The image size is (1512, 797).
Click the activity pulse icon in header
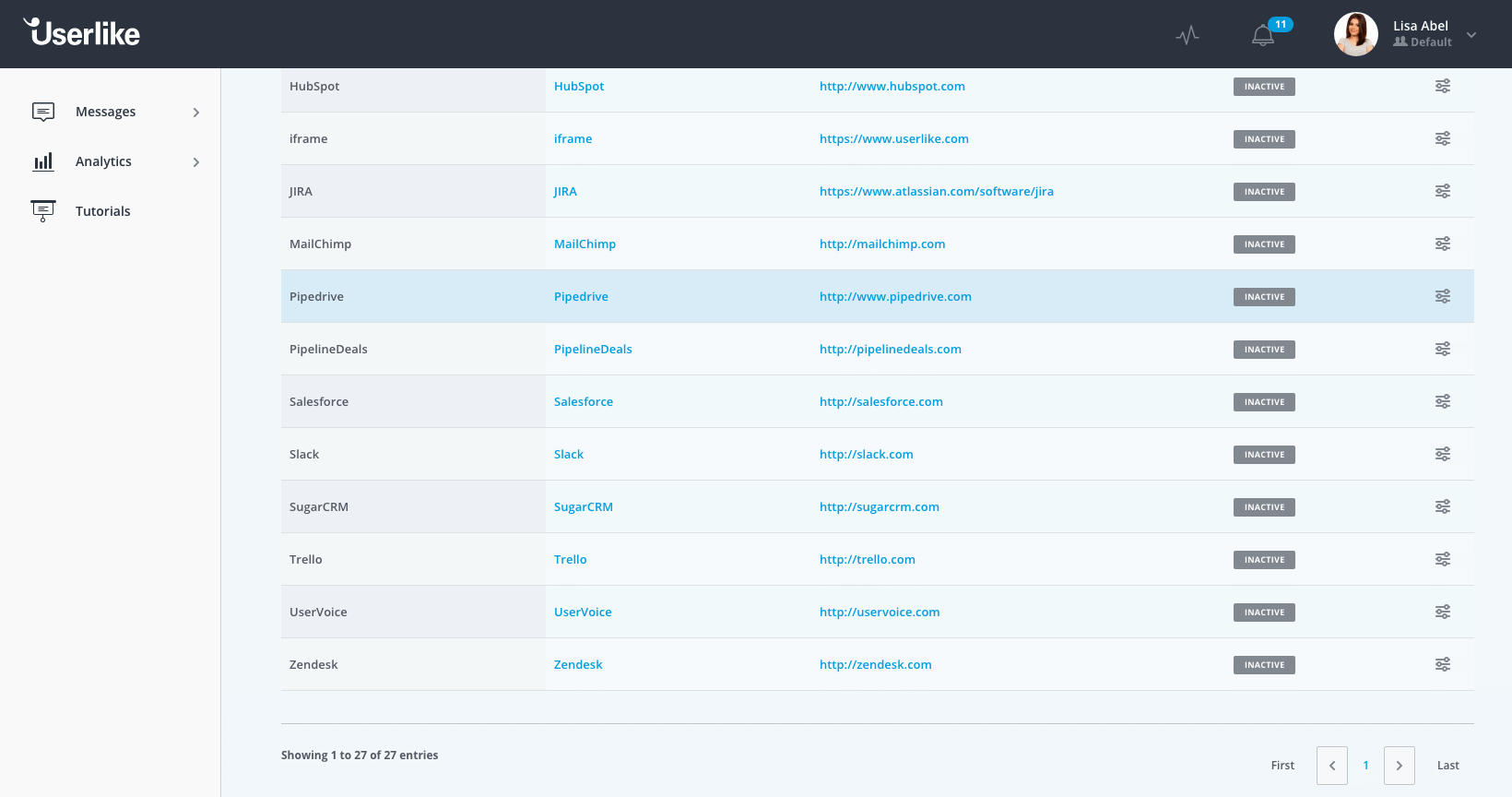pos(1187,35)
